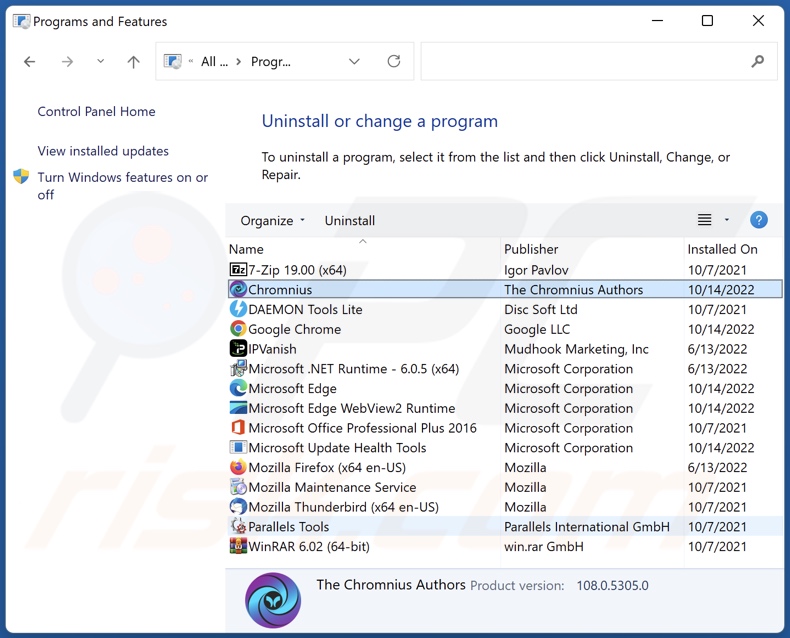This screenshot has height=638, width=790.
Task: Go back with the left arrow
Action: (x=30, y=61)
